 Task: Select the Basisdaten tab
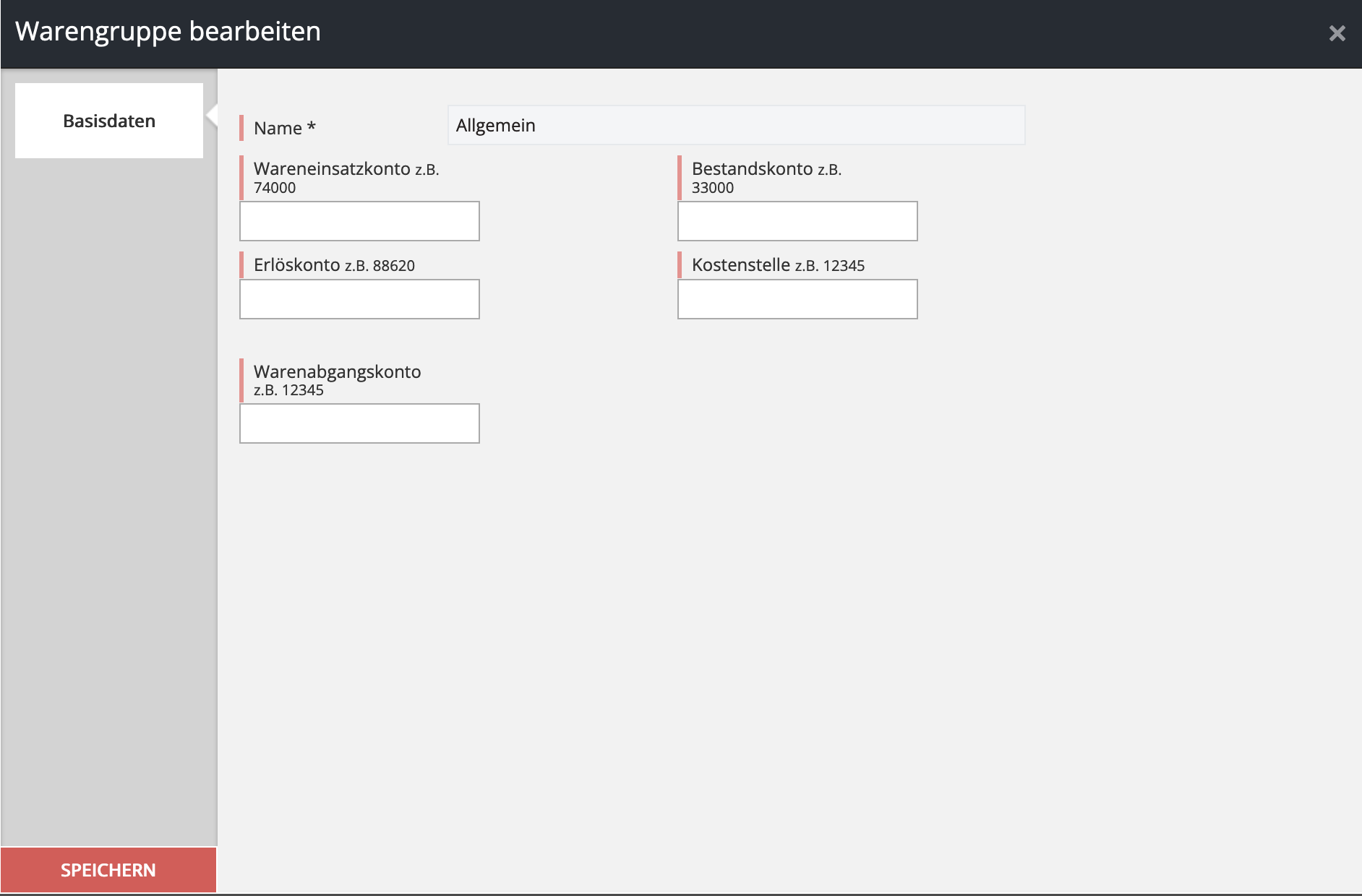pos(108,120)
